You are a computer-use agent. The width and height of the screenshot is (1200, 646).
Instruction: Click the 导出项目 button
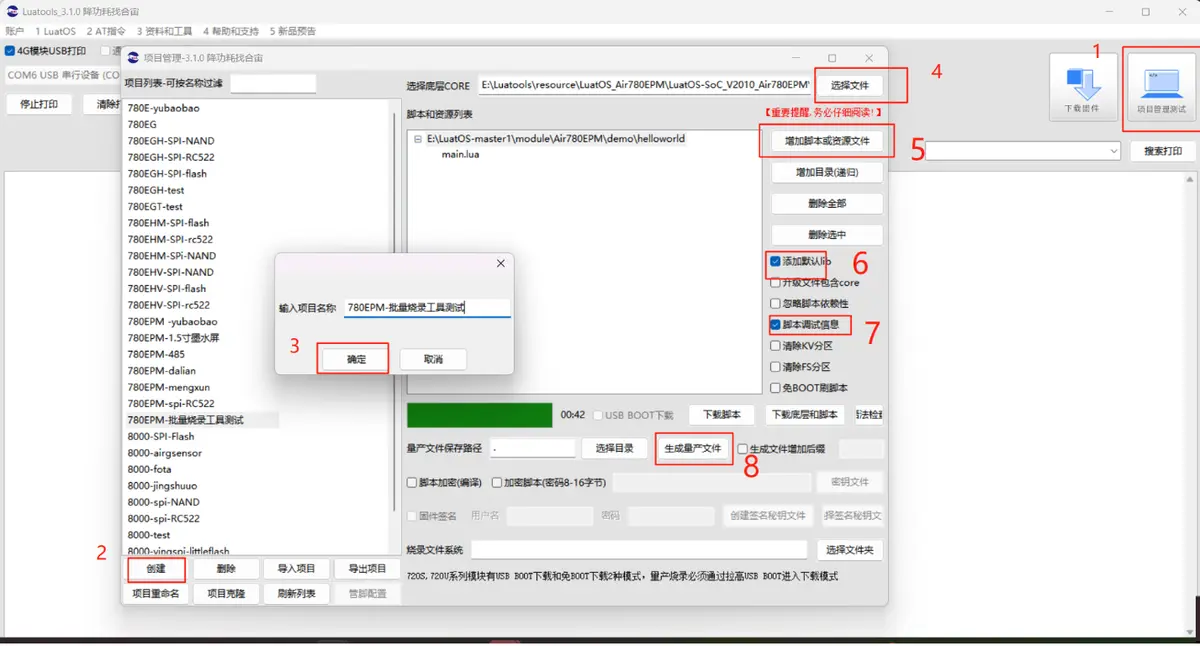(x=367, y=569)
